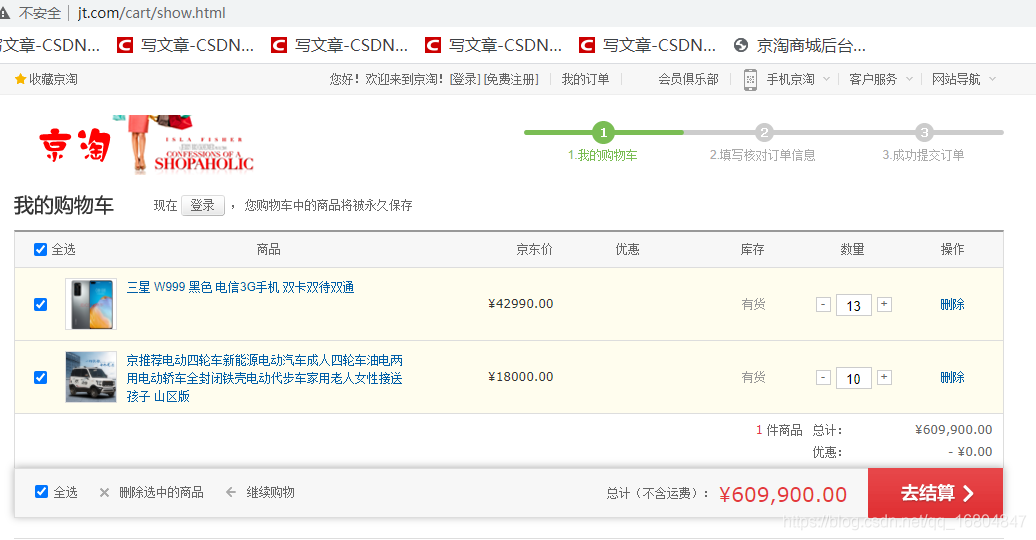
Task: Click the address bar URL jt.com/cart/show.html
Action: click(x=151, y=13)
